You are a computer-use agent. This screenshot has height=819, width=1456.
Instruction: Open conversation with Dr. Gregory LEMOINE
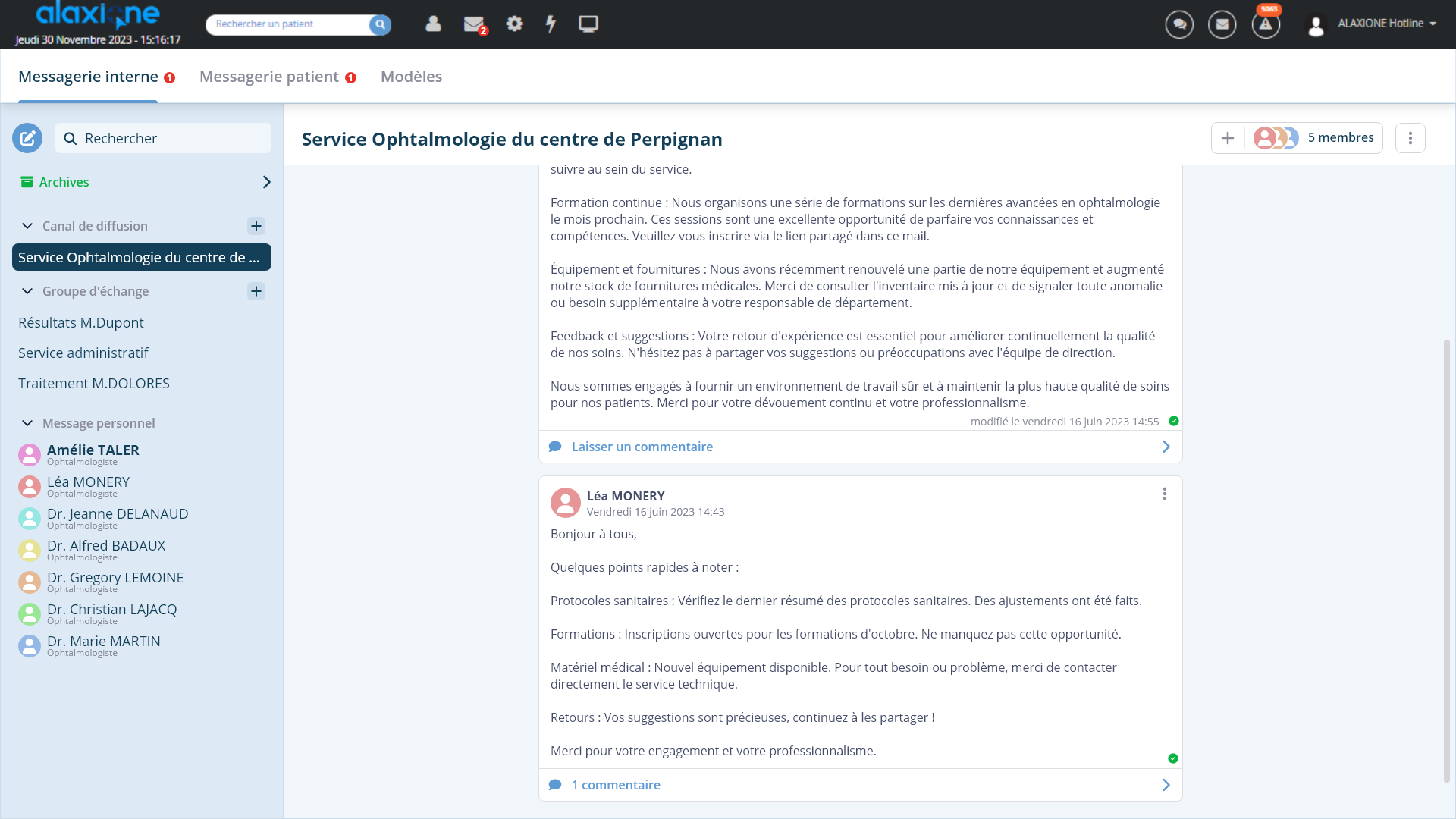tap(115, 582)
